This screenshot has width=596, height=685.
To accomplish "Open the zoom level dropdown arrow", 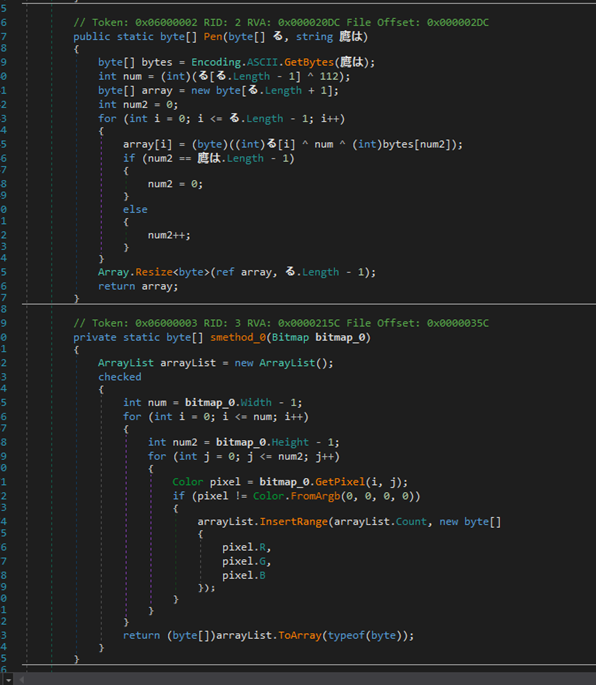I will coord(7,680).
